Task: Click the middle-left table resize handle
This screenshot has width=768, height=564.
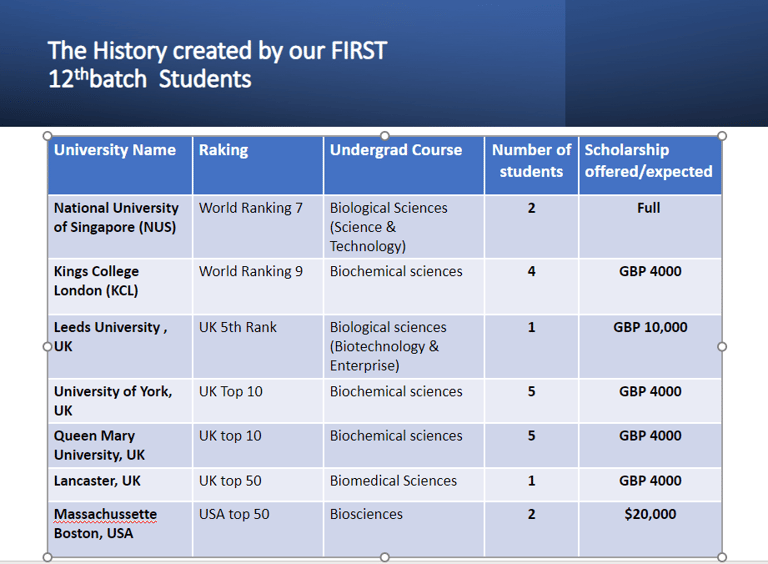Action: (x=48, y=347)
